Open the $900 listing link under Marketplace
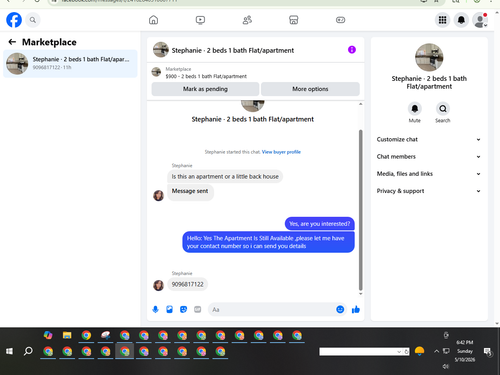 point(206,76)
